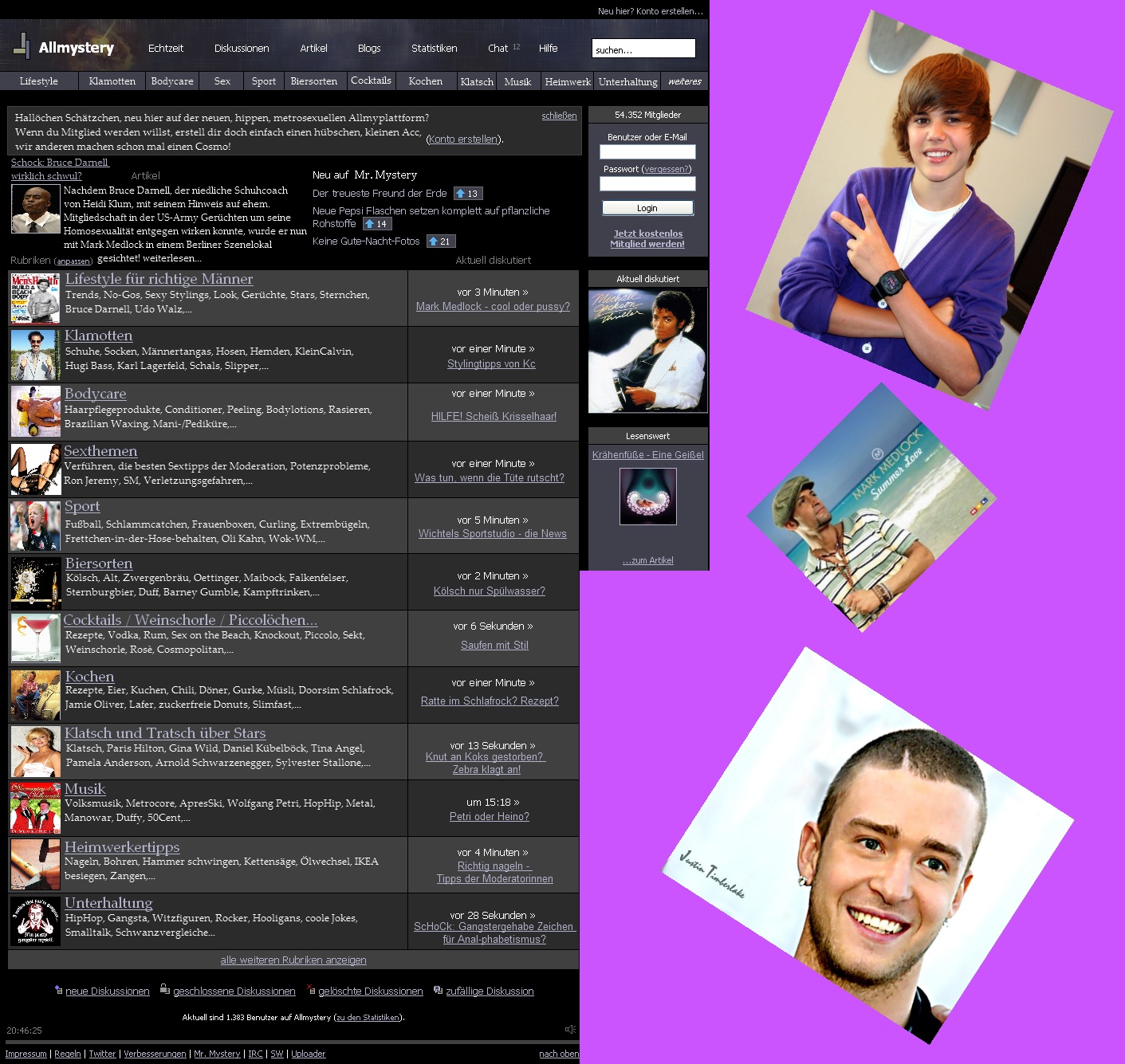
Task: Open 'anpassen' to customize Rubriken
Action: point(73,261)
